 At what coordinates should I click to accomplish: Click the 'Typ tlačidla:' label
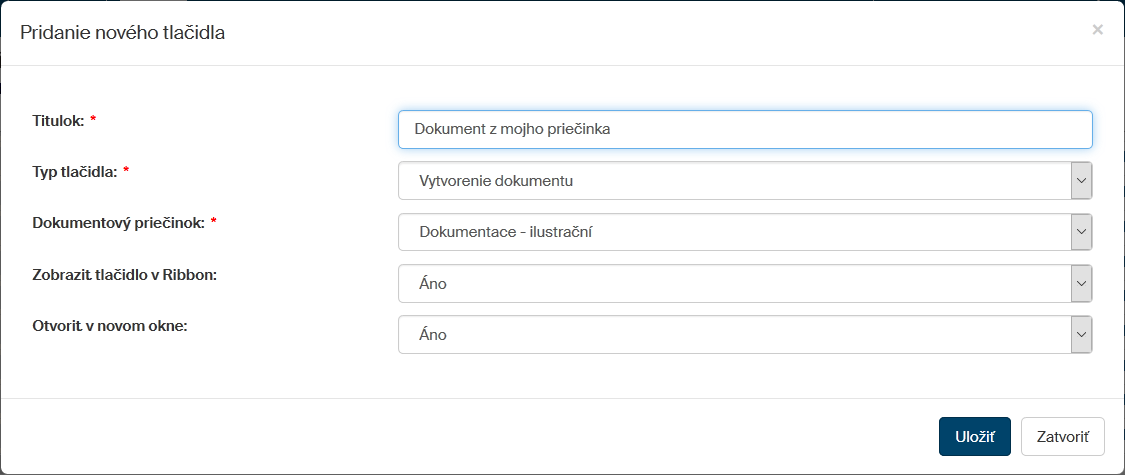75,171
